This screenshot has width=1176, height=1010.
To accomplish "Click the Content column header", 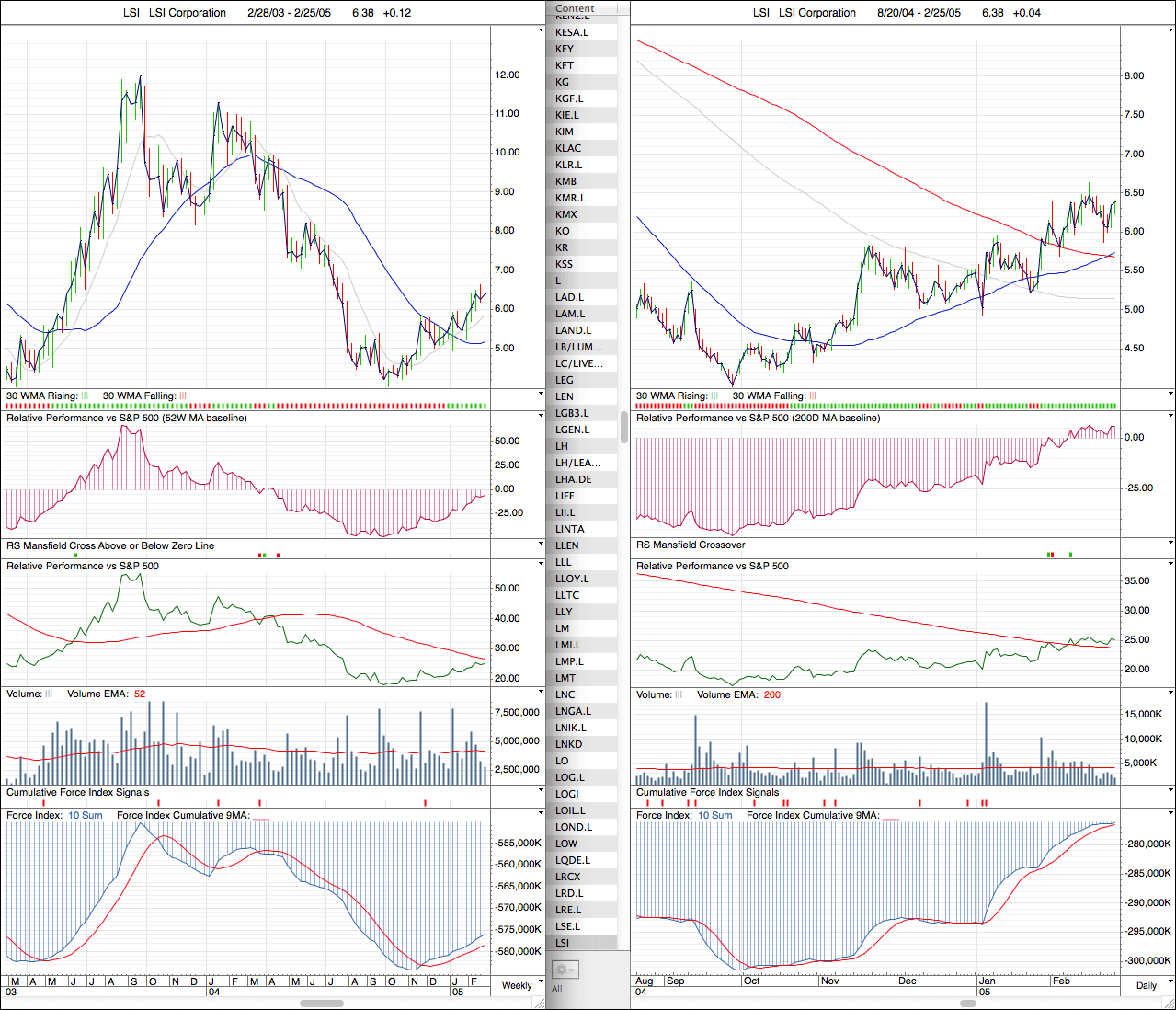I will coord(576,8).
